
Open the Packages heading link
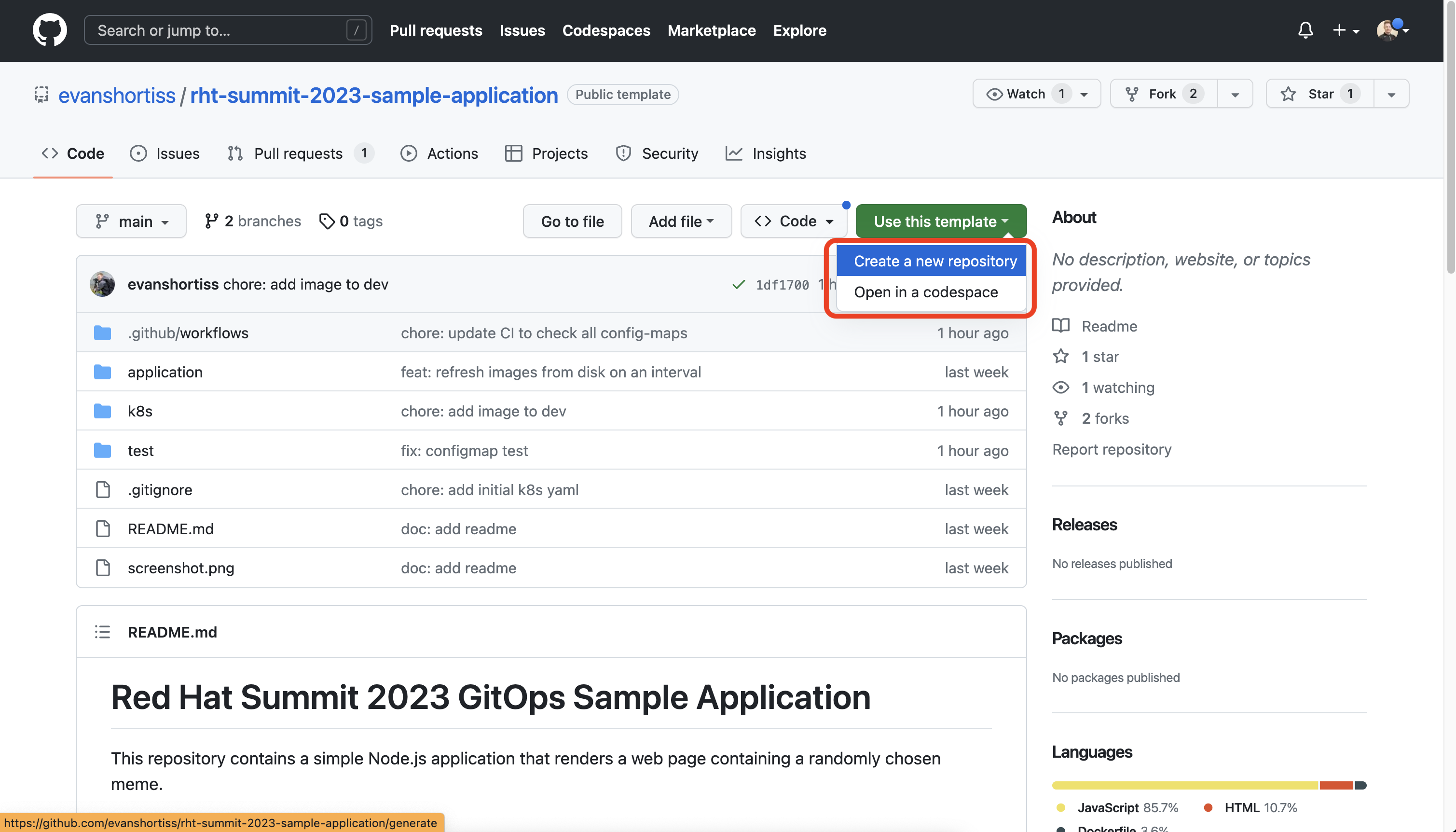(1086, 638)
